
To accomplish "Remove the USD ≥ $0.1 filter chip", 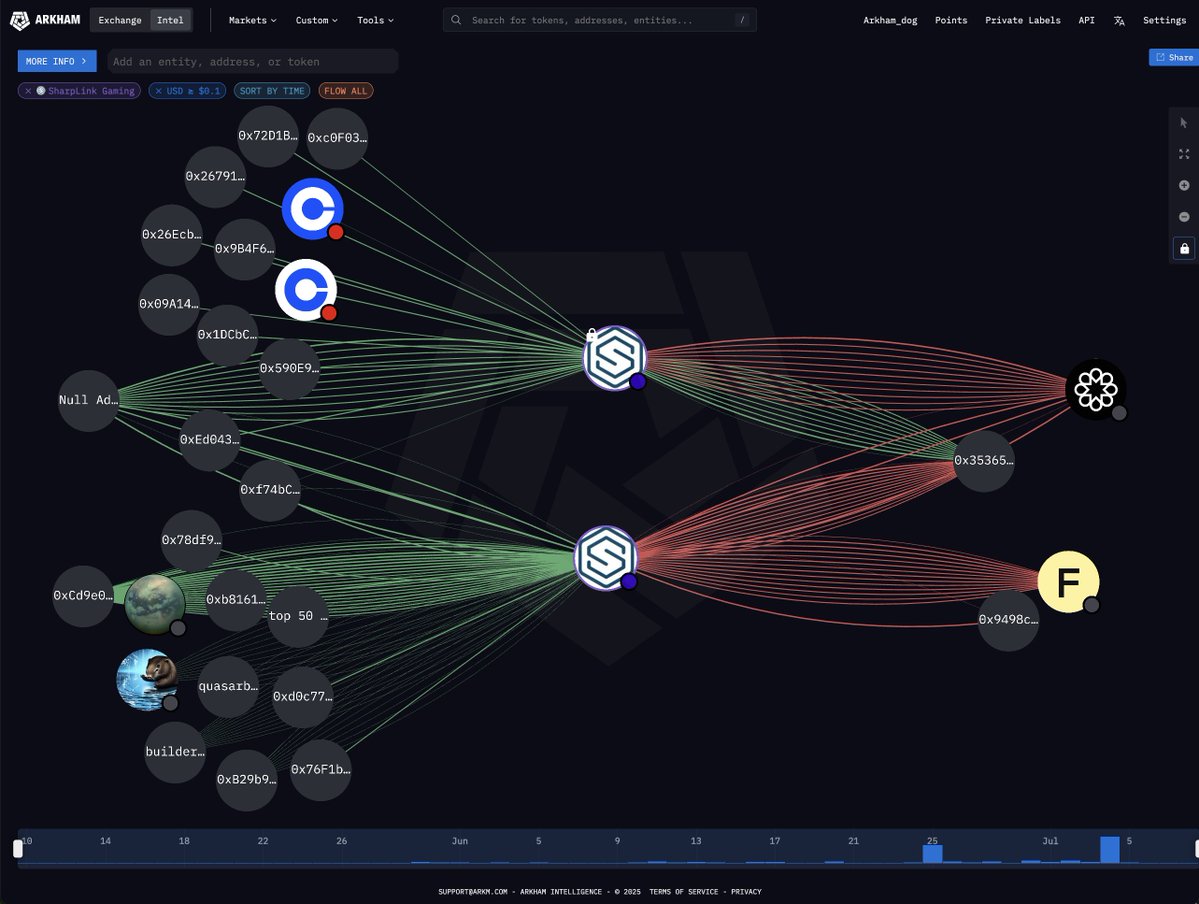I will click(x=158, y=91).
